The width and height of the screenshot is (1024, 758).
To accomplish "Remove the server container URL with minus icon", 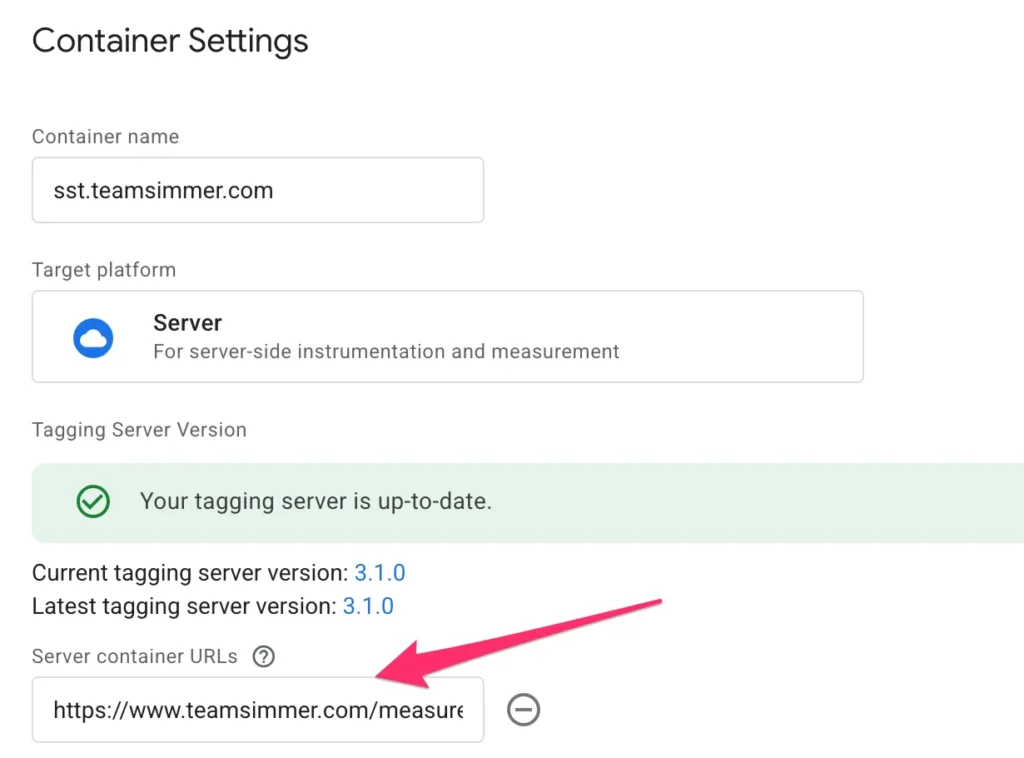I will [x=524, y=710].
